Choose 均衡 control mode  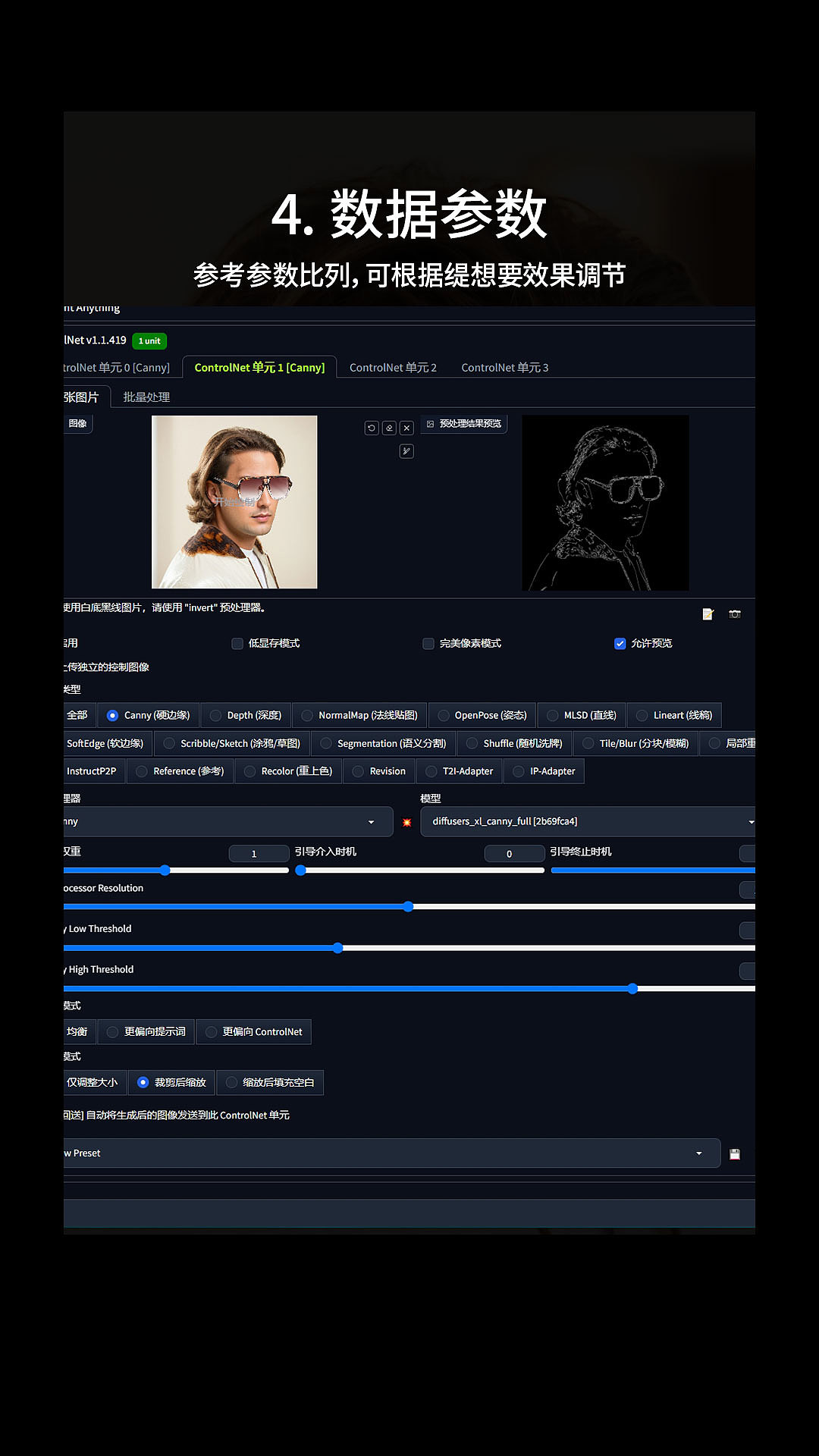pyautogui.click(x=80, y=1032)
